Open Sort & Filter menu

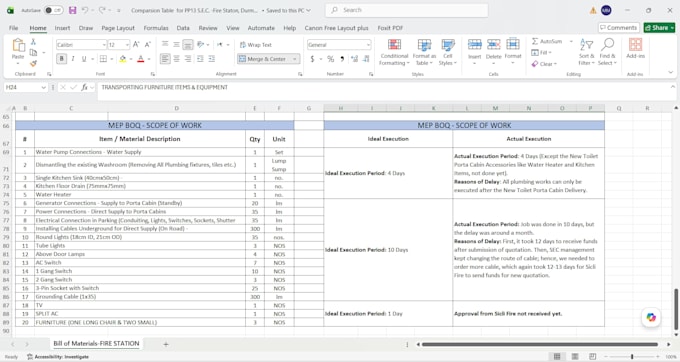[586, 52]
